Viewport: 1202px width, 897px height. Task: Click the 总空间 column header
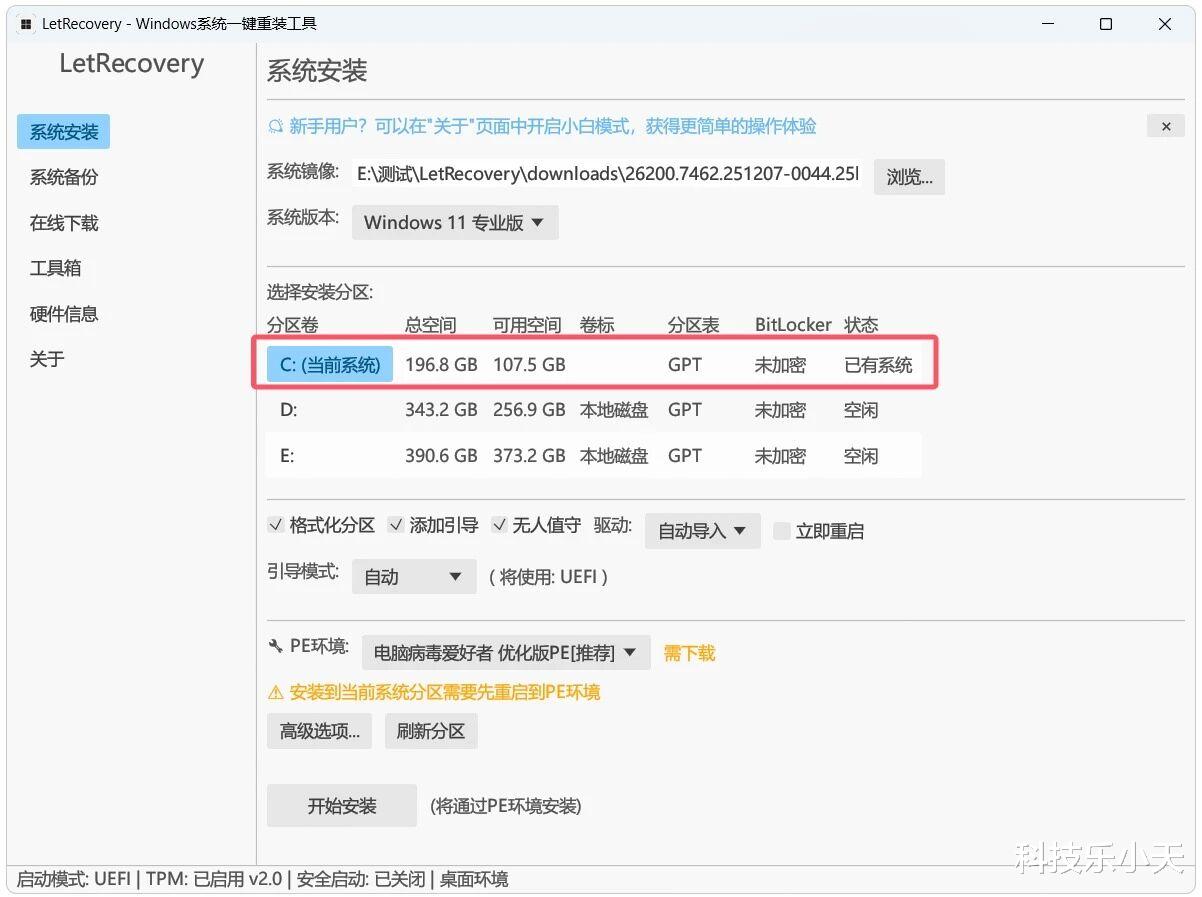click(430, 325)
